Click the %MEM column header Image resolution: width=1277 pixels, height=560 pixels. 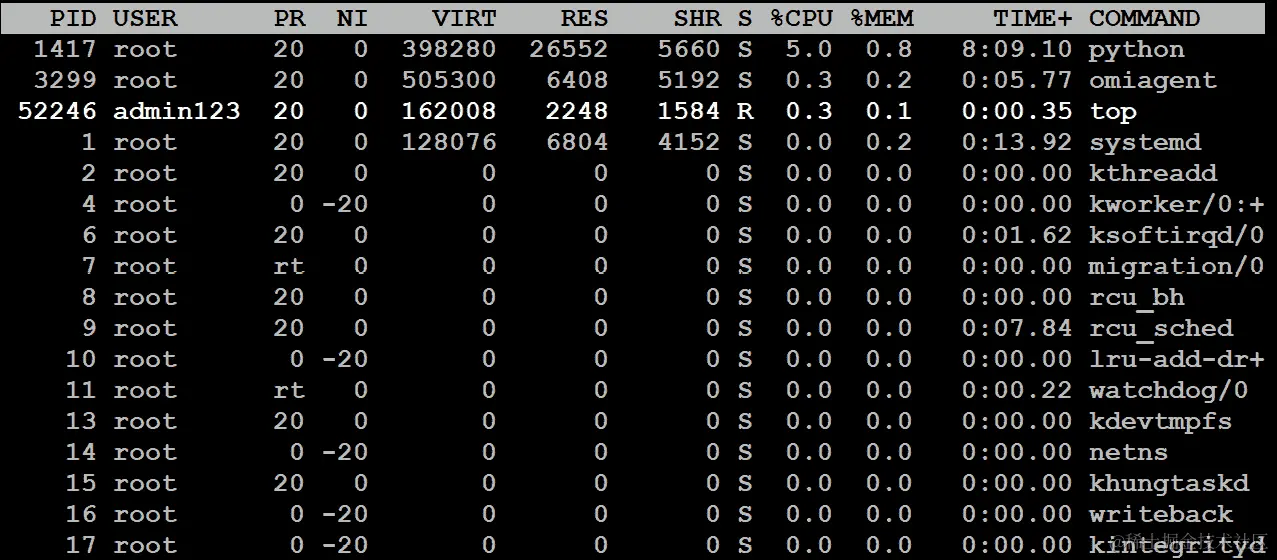click(881, 18)
